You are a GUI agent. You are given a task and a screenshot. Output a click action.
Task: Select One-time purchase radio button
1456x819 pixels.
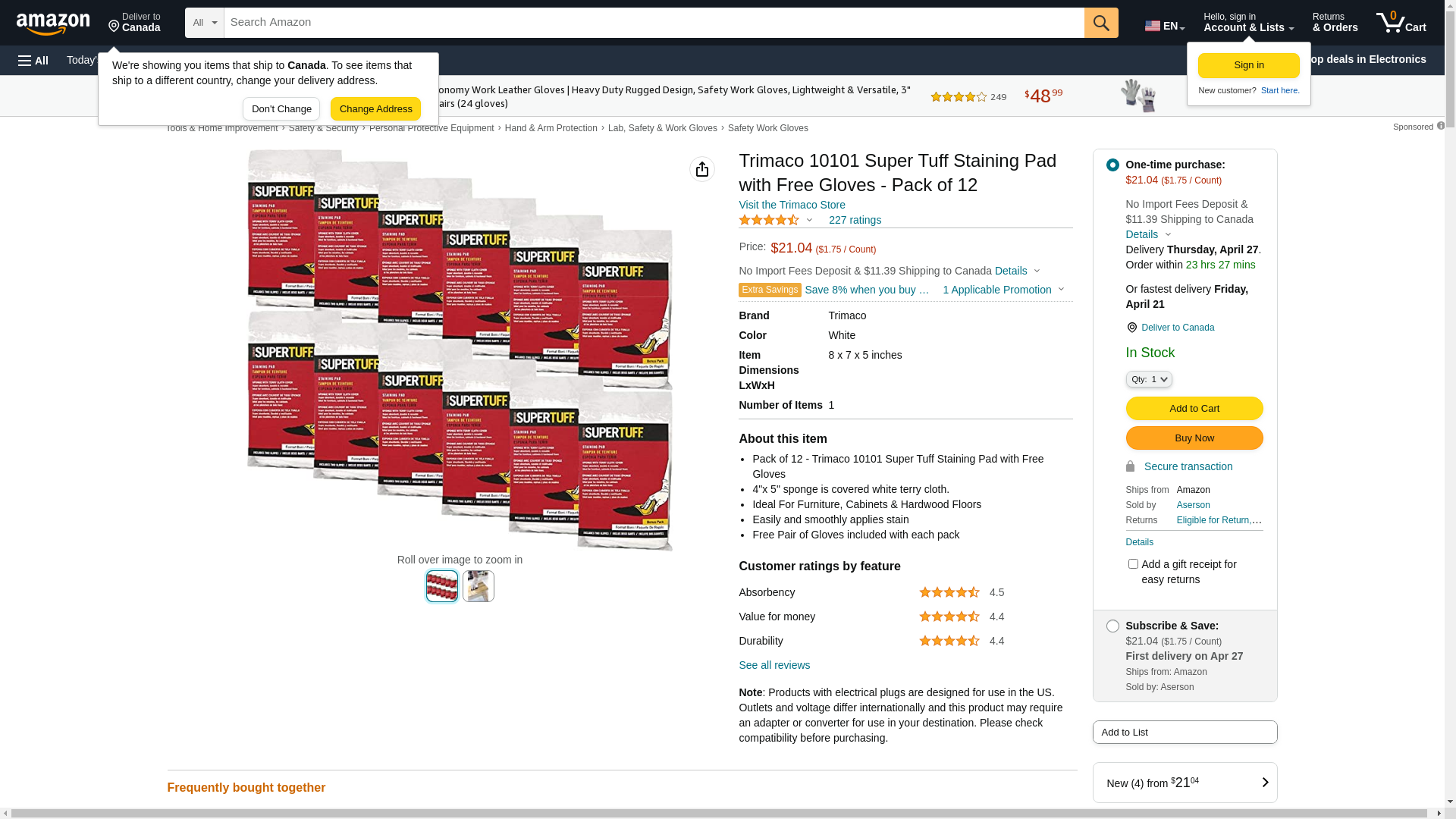click(1112, 165)
